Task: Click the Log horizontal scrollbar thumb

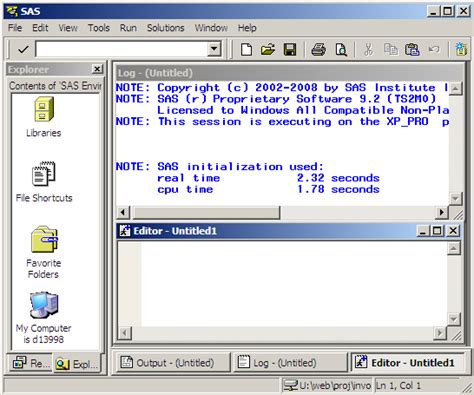Action: point(207,212)
